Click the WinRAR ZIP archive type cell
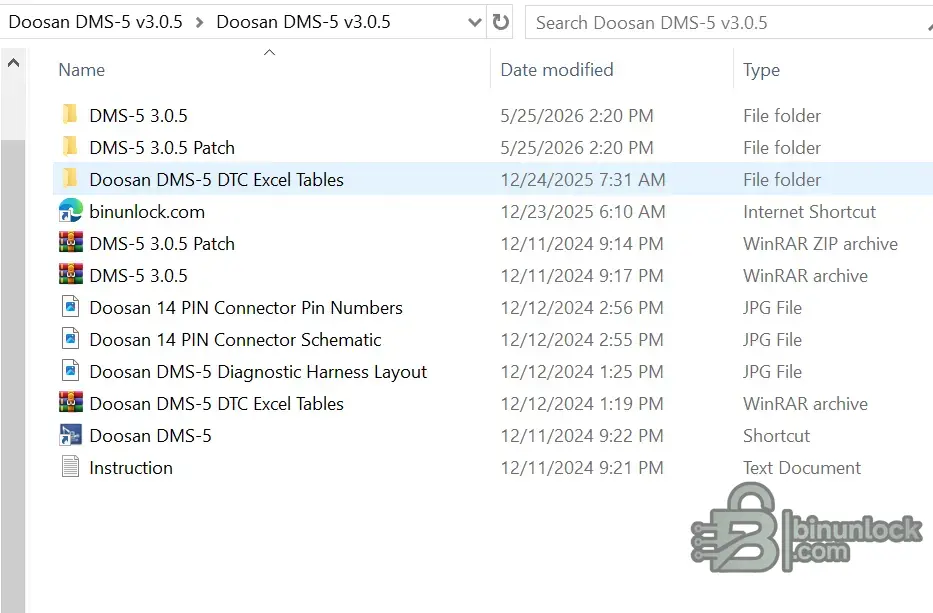 coord(820,243)
